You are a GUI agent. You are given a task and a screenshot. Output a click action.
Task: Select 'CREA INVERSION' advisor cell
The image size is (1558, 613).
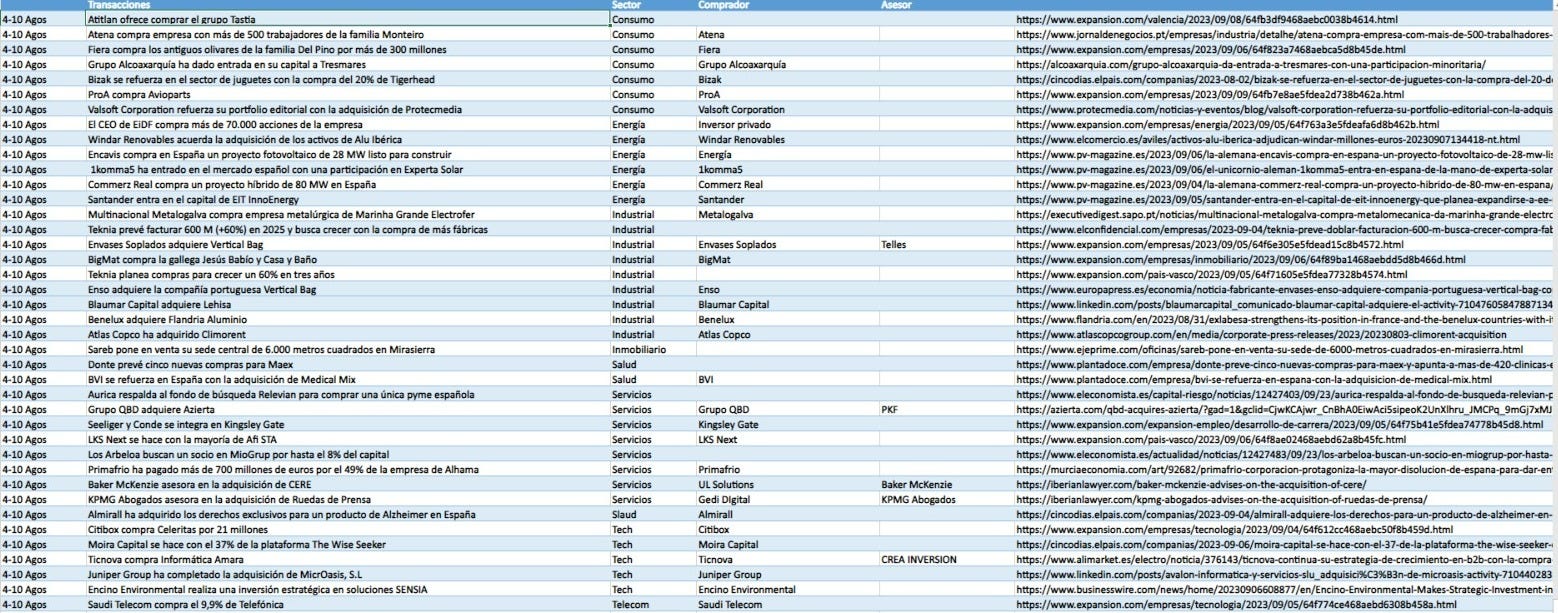pos(947,559)
